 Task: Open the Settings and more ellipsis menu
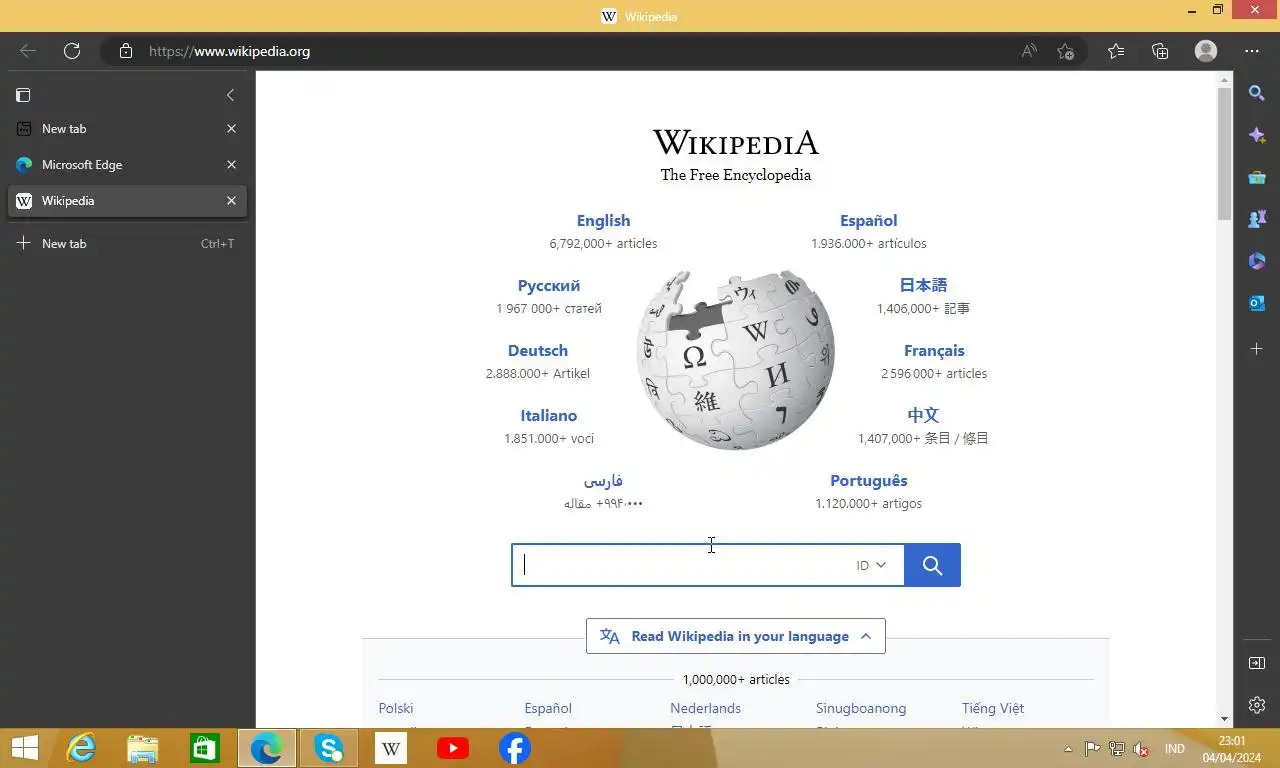click(1252, 51)
